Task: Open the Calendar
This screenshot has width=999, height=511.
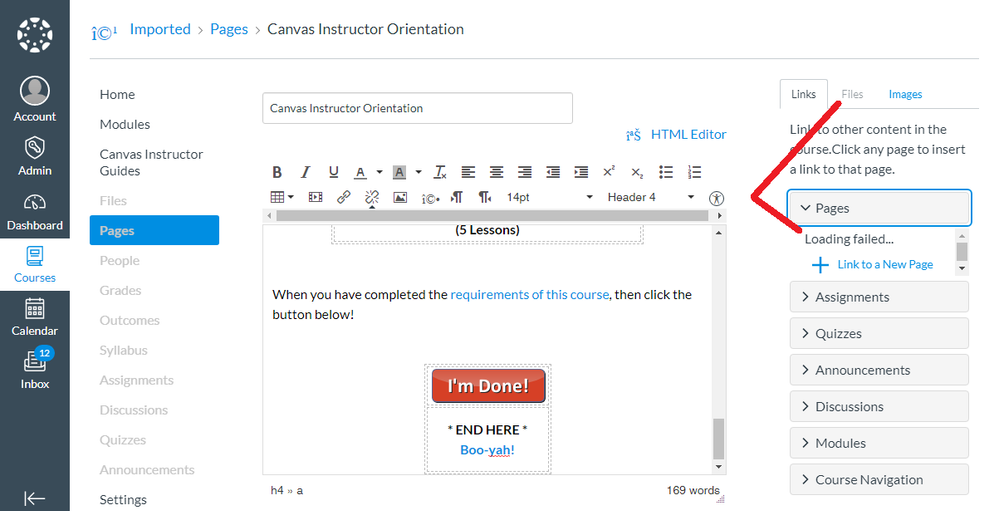Action: [34, 317]
